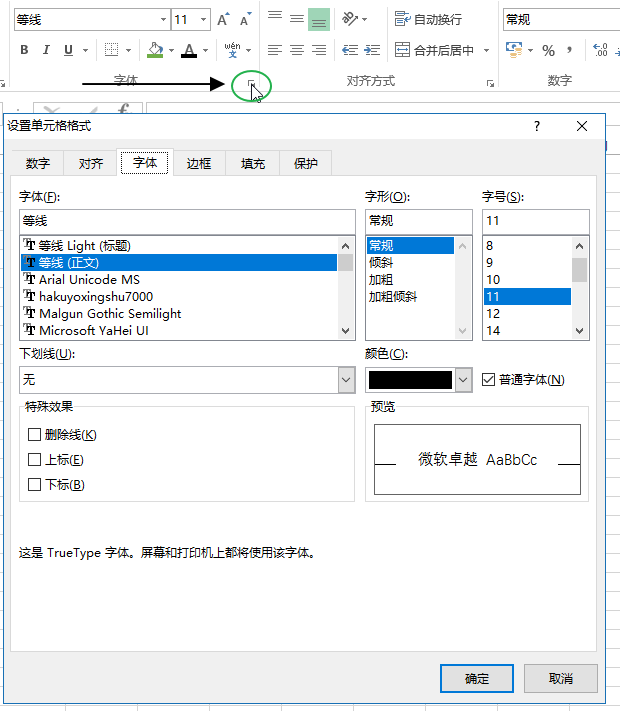Expand the 颜色 font color dropdown arrow
This screenshot has width=620, height=711.
(463, 380)
